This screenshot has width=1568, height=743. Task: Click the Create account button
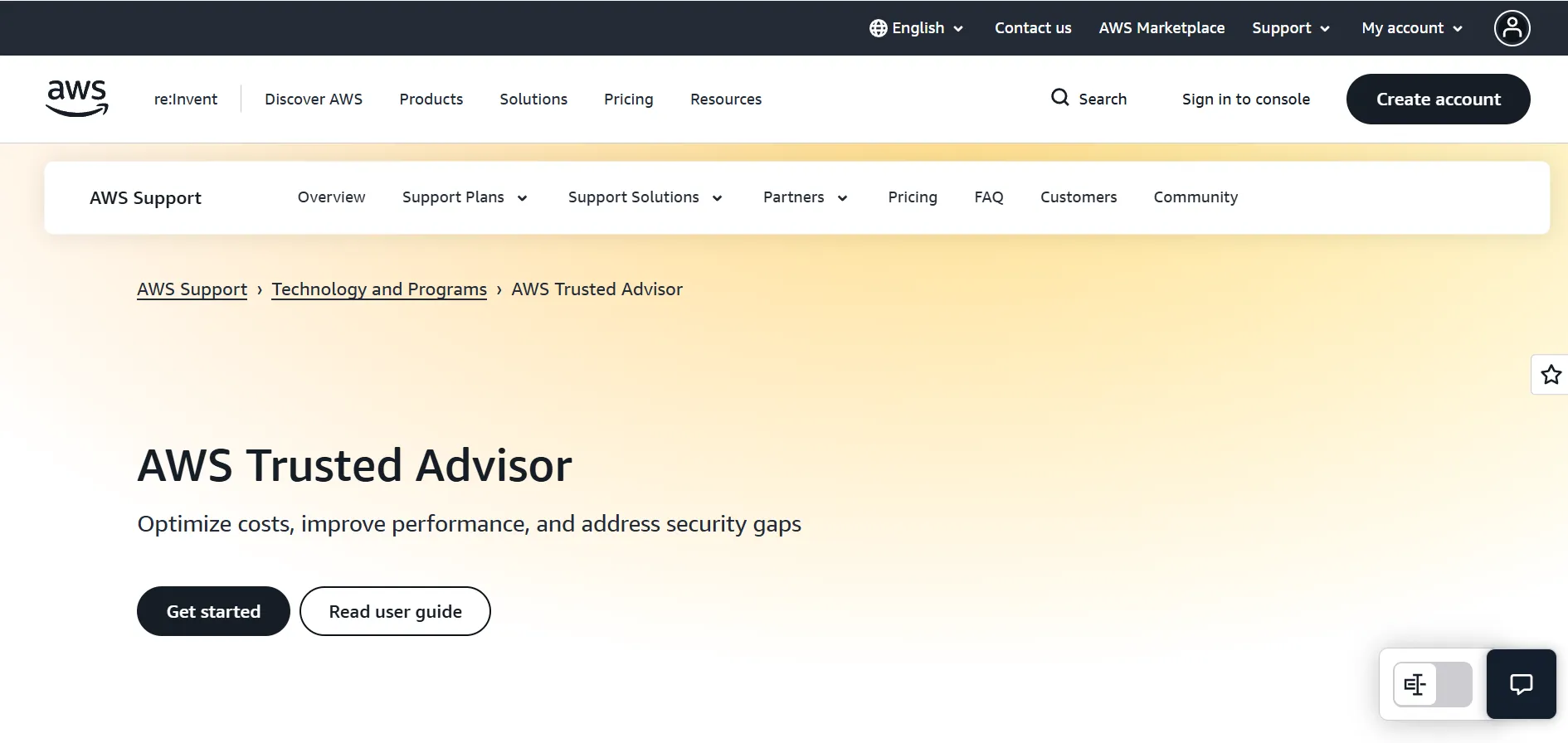1439,99
